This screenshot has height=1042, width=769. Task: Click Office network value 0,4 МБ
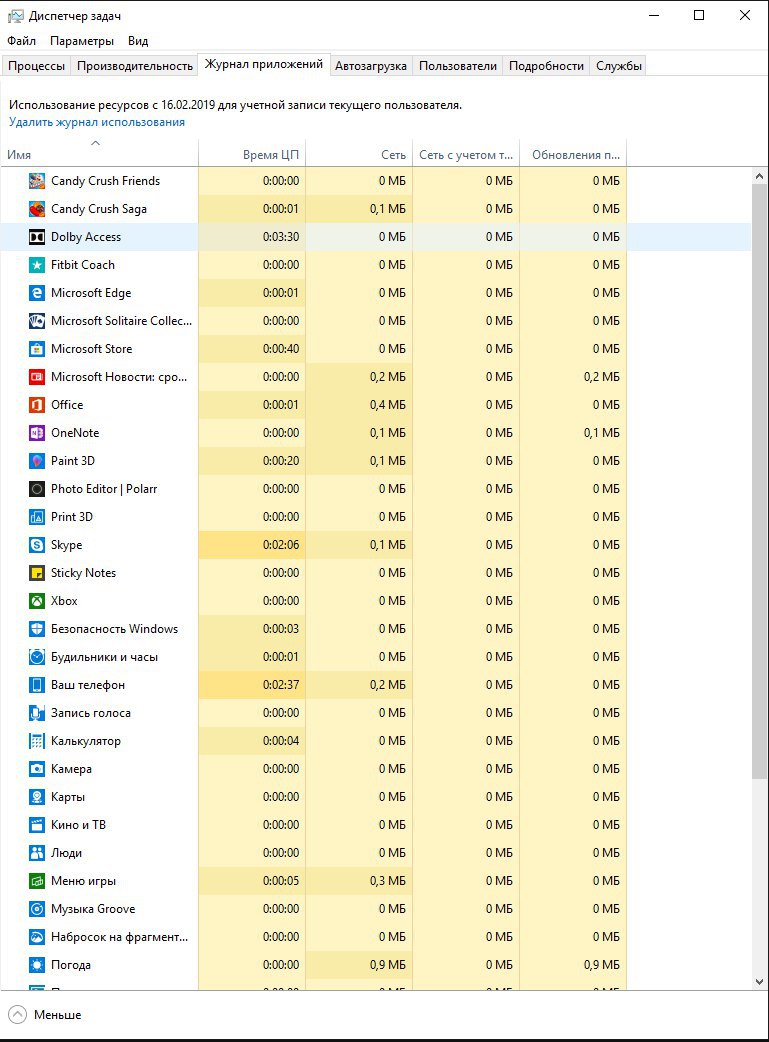pyautogui.click(x=387, y=405)
